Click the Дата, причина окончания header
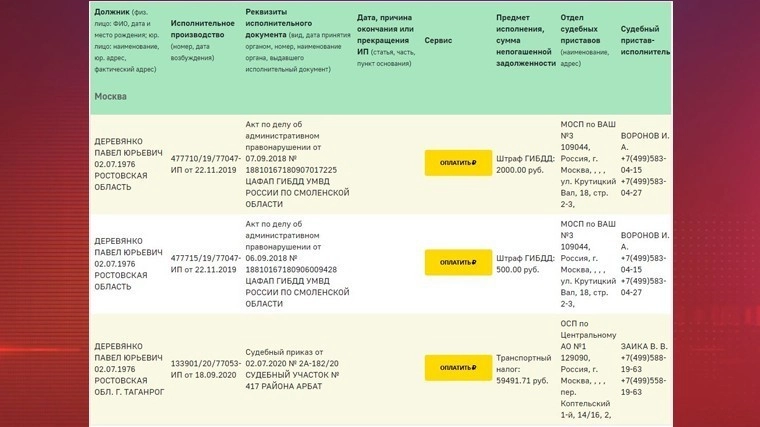Image resolution: width=760 pixels, height=427 pixels. [x=383, y=40]
